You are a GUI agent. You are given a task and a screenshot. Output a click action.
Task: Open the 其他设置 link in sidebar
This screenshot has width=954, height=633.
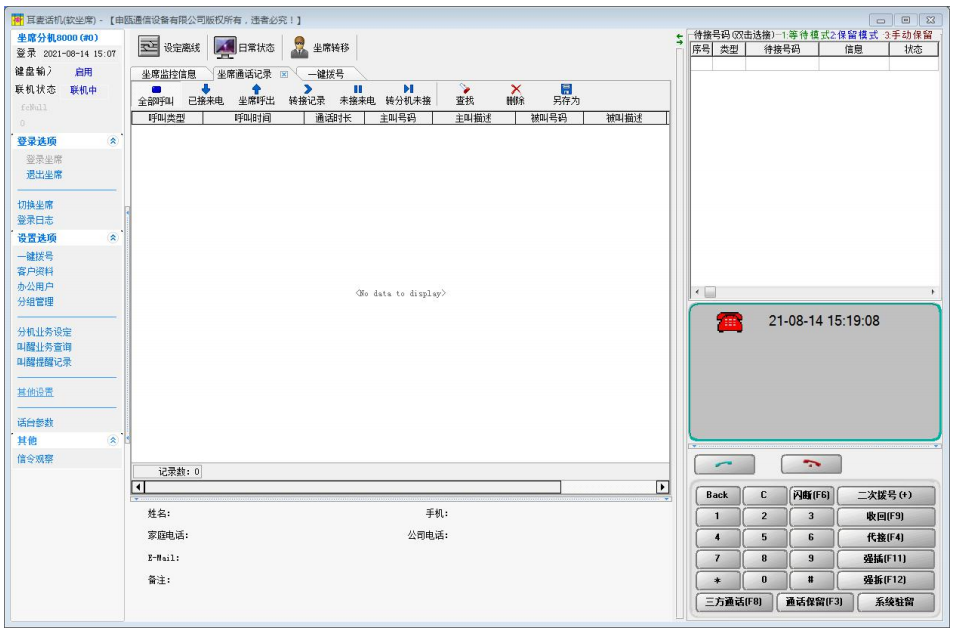click(35, 392)
